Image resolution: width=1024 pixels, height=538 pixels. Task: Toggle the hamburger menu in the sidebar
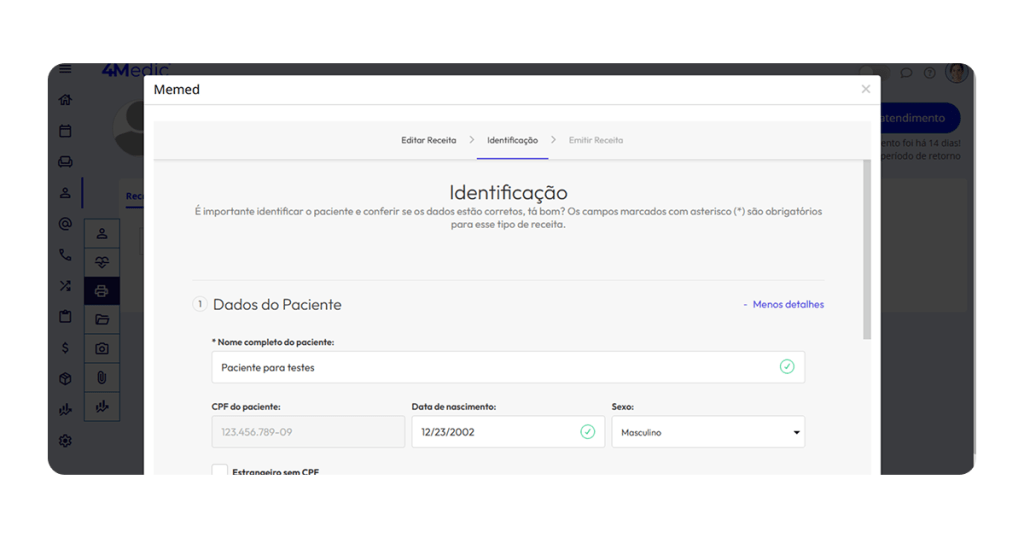coord(65,69)
